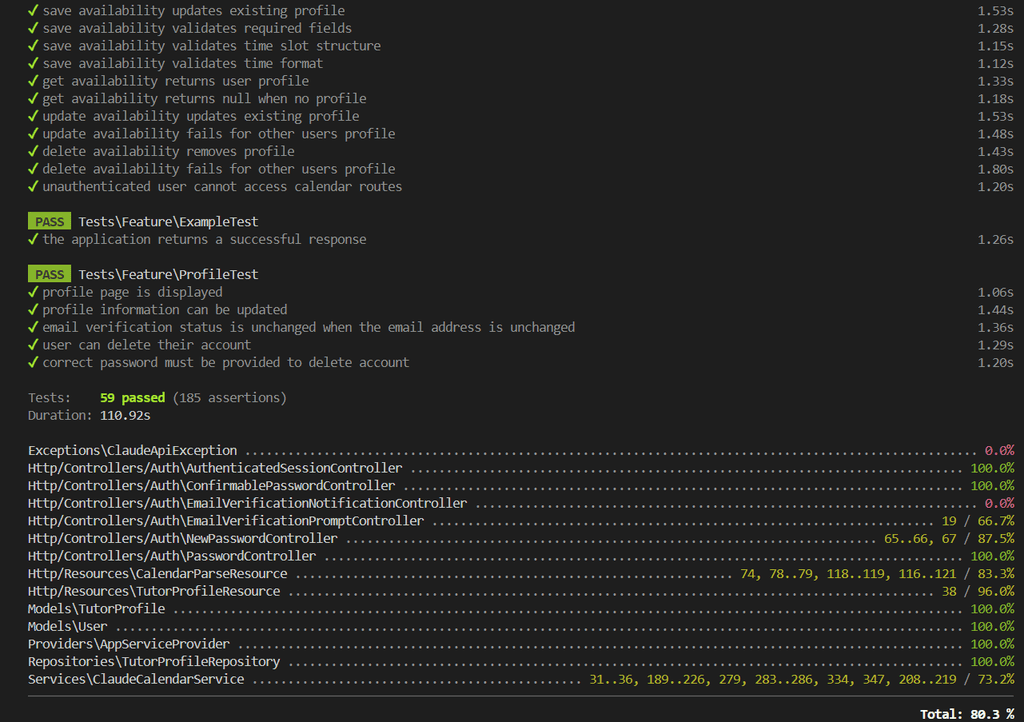Click the PASS badge beside Tests\Feature\ProfileTest
This screenshot has width=1024, height=722.
point(49,275)
